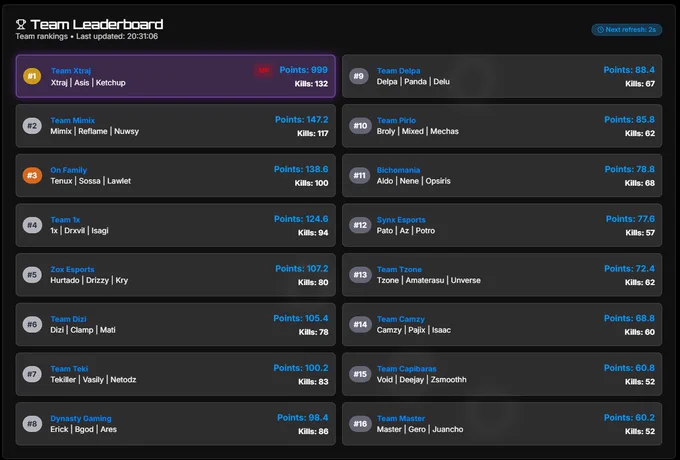Open the Team Mimix team link
The height and width of the screenshot is (460, 680).
pos(72,121)
